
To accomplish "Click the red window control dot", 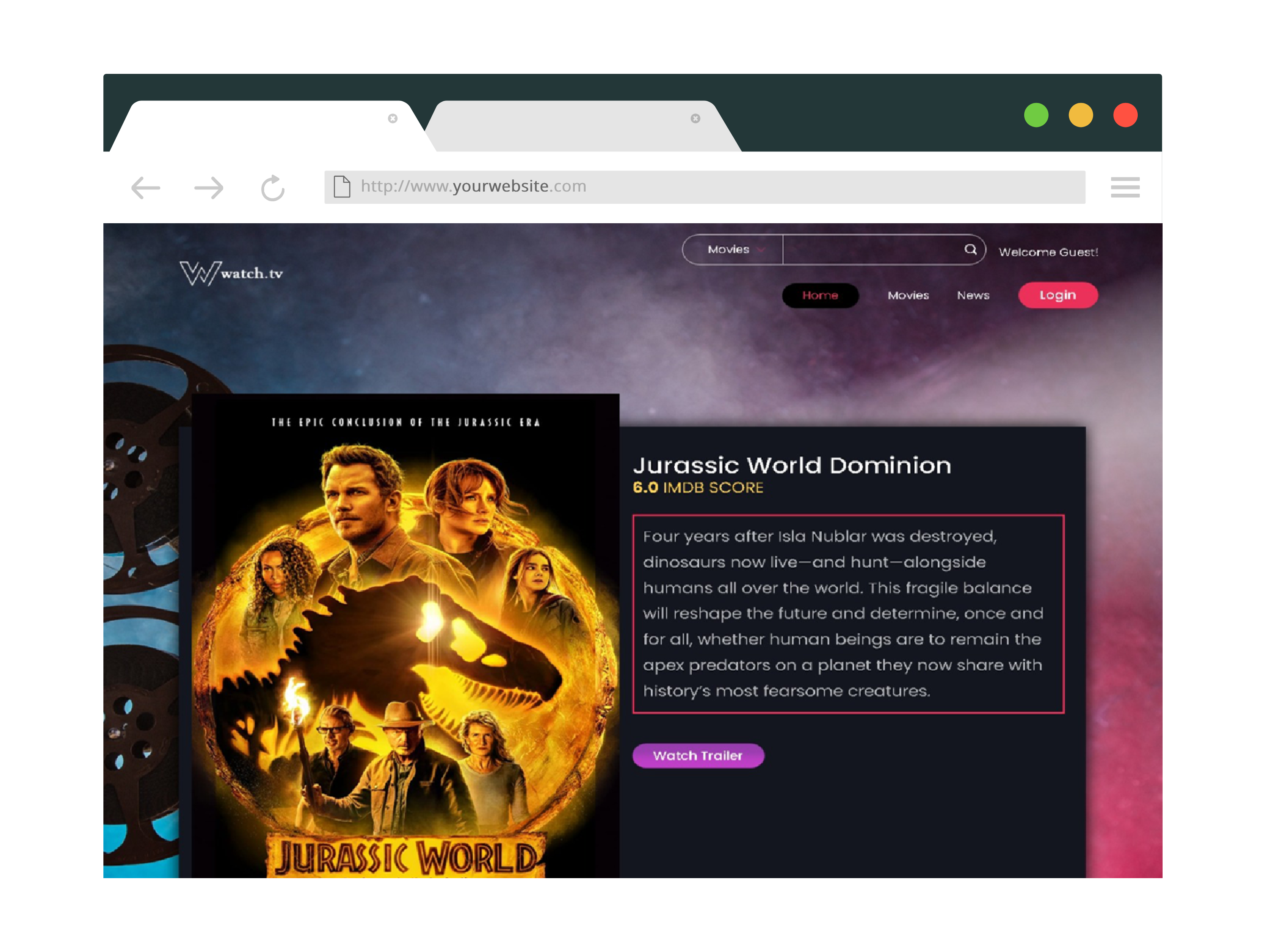I will click(1125, 115).
